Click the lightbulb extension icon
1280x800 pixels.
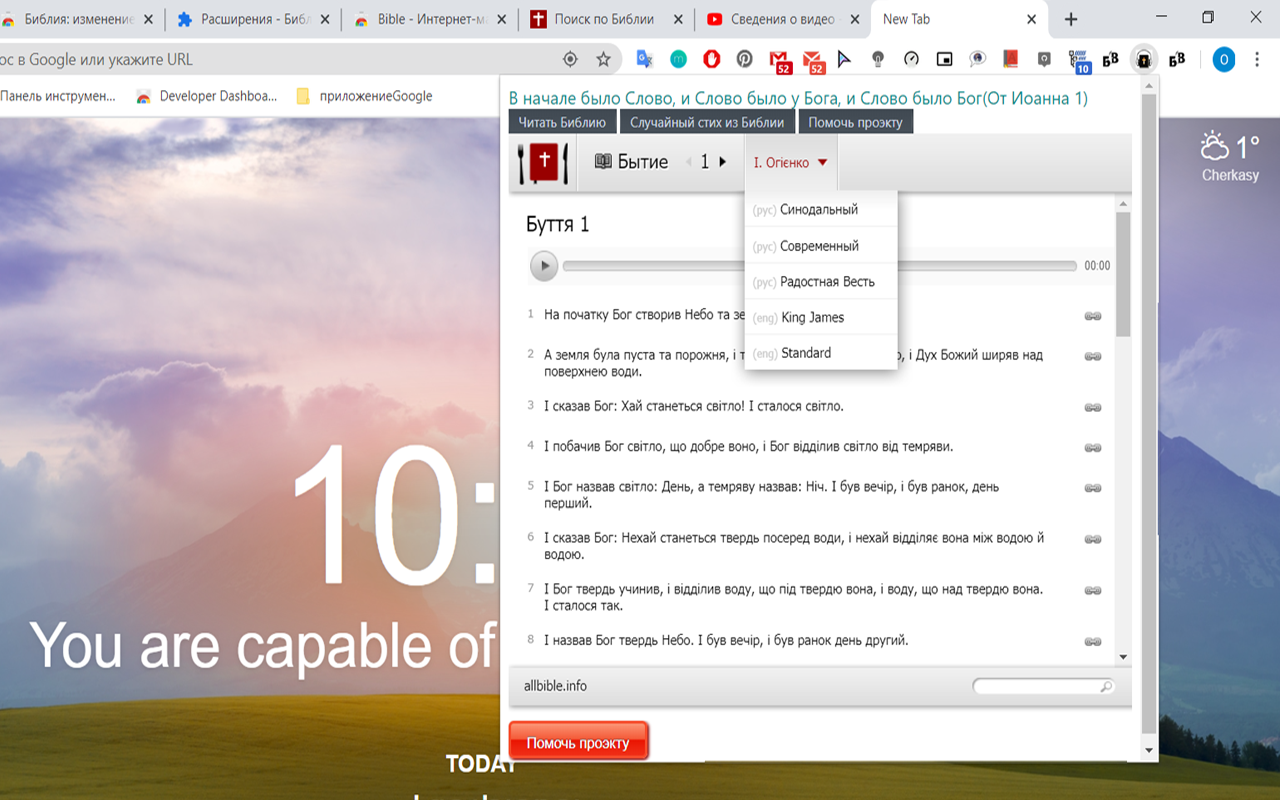coord(878,59)
